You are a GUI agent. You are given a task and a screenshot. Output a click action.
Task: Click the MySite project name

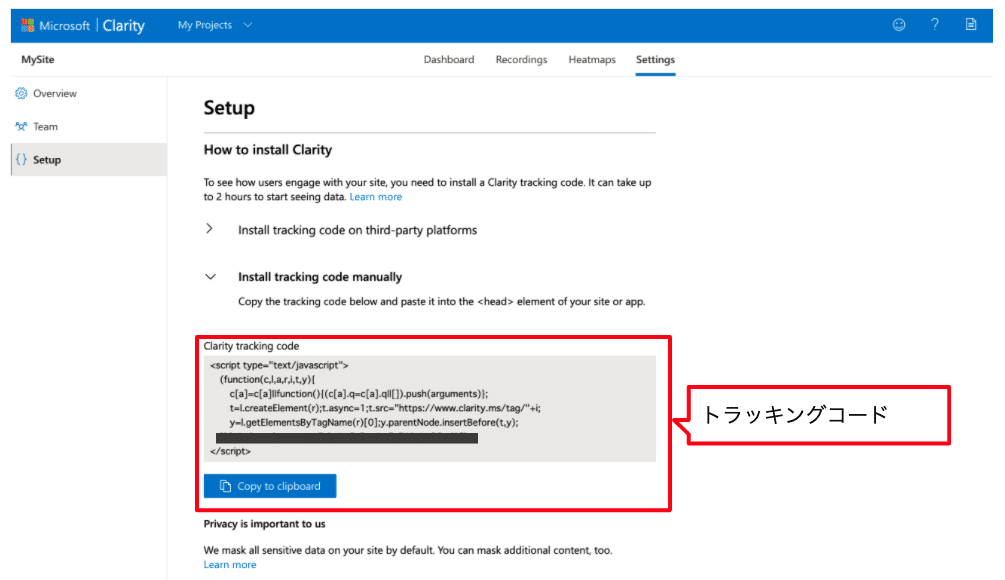tap(38, 60)
